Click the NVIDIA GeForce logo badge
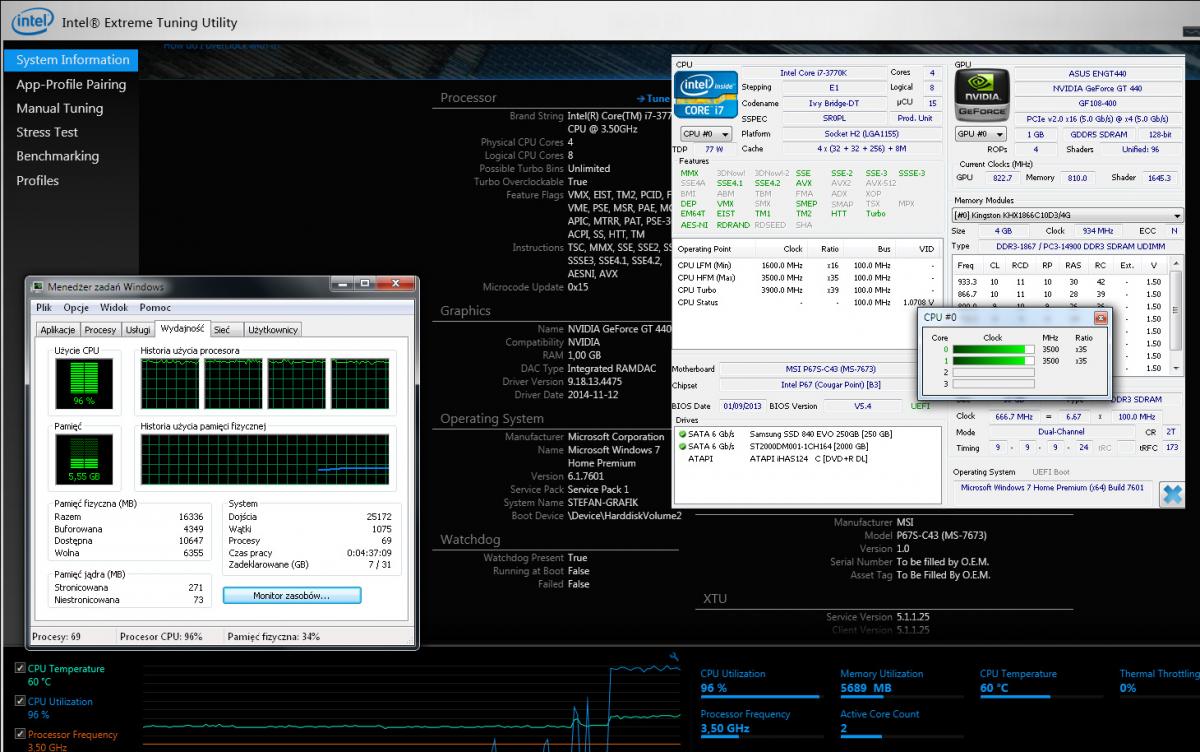Screen dimensions: 1200x752 pos(980,97)
